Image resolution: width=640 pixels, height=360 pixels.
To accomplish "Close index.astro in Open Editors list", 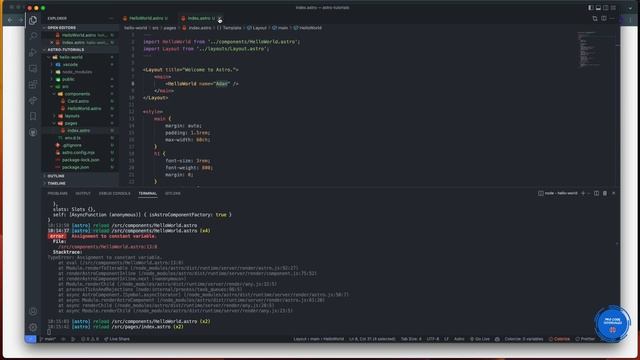I will [52, 42].
